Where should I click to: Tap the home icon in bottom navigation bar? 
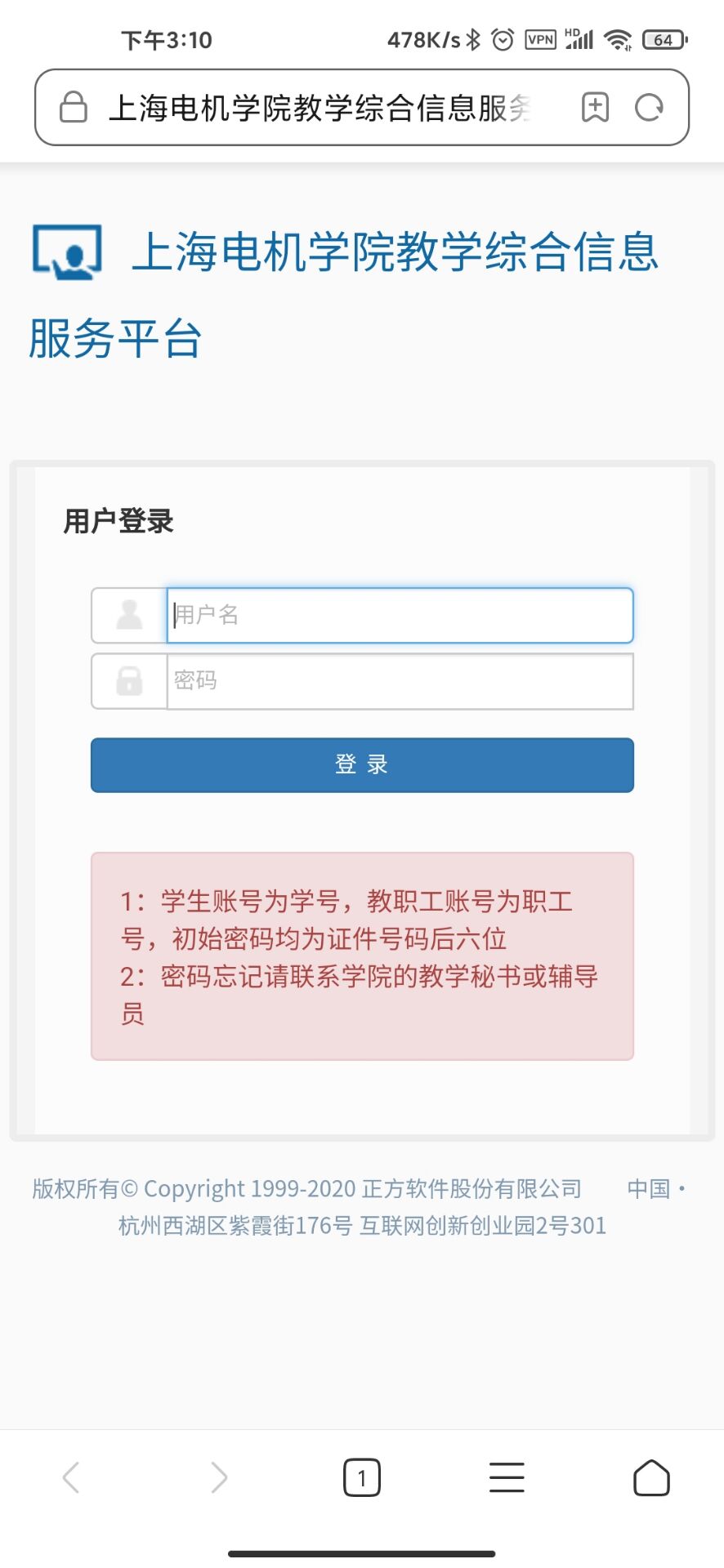tap(651, 1477)
